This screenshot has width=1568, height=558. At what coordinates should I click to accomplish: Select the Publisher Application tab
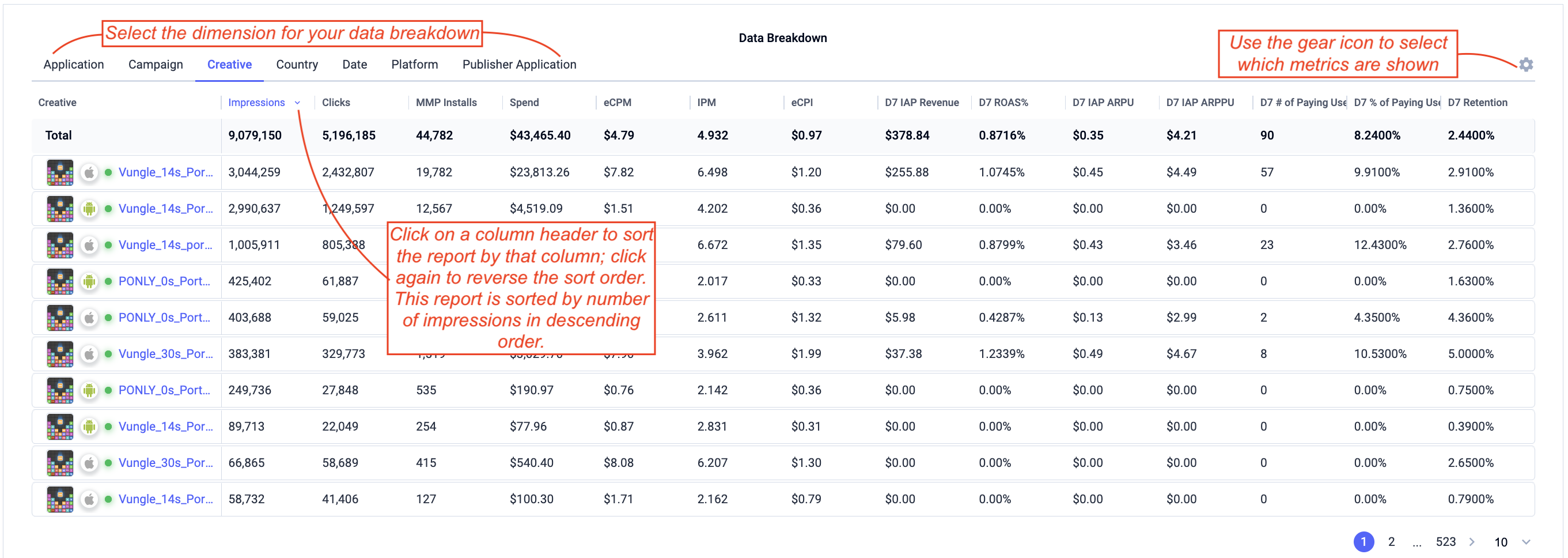click(x=519, y=65)
